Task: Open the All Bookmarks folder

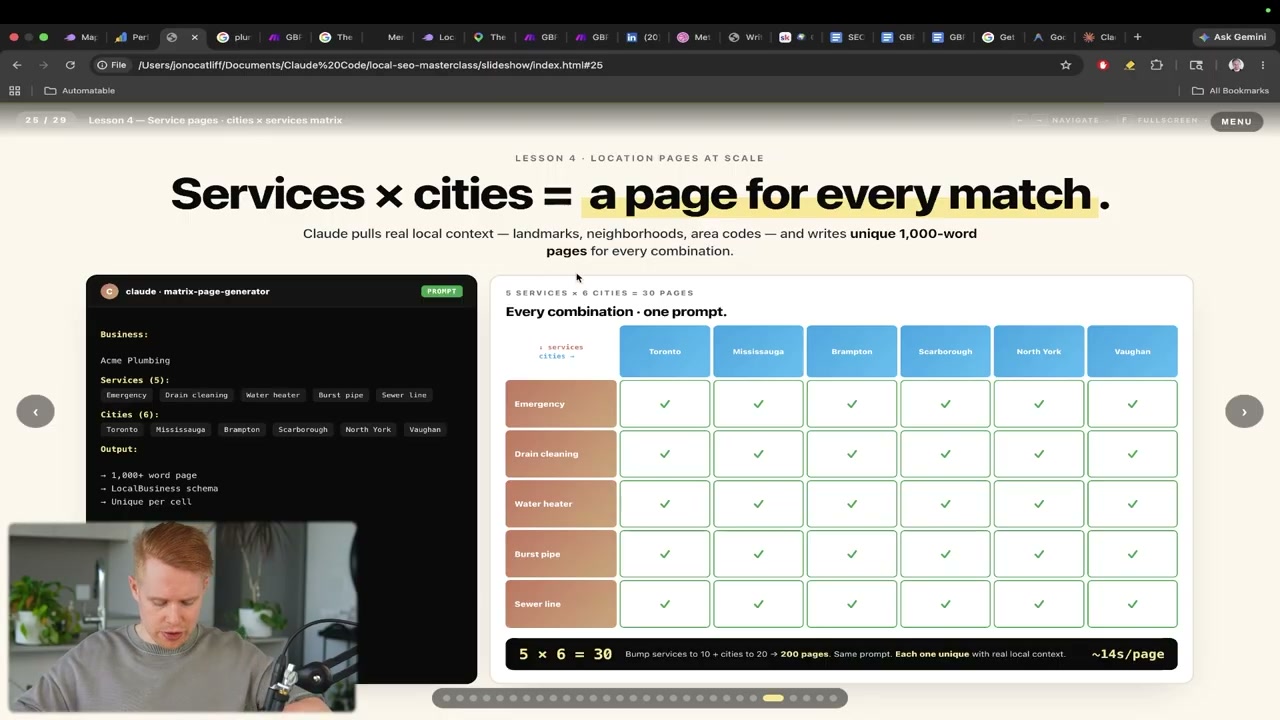Action: coord(1230,91)
